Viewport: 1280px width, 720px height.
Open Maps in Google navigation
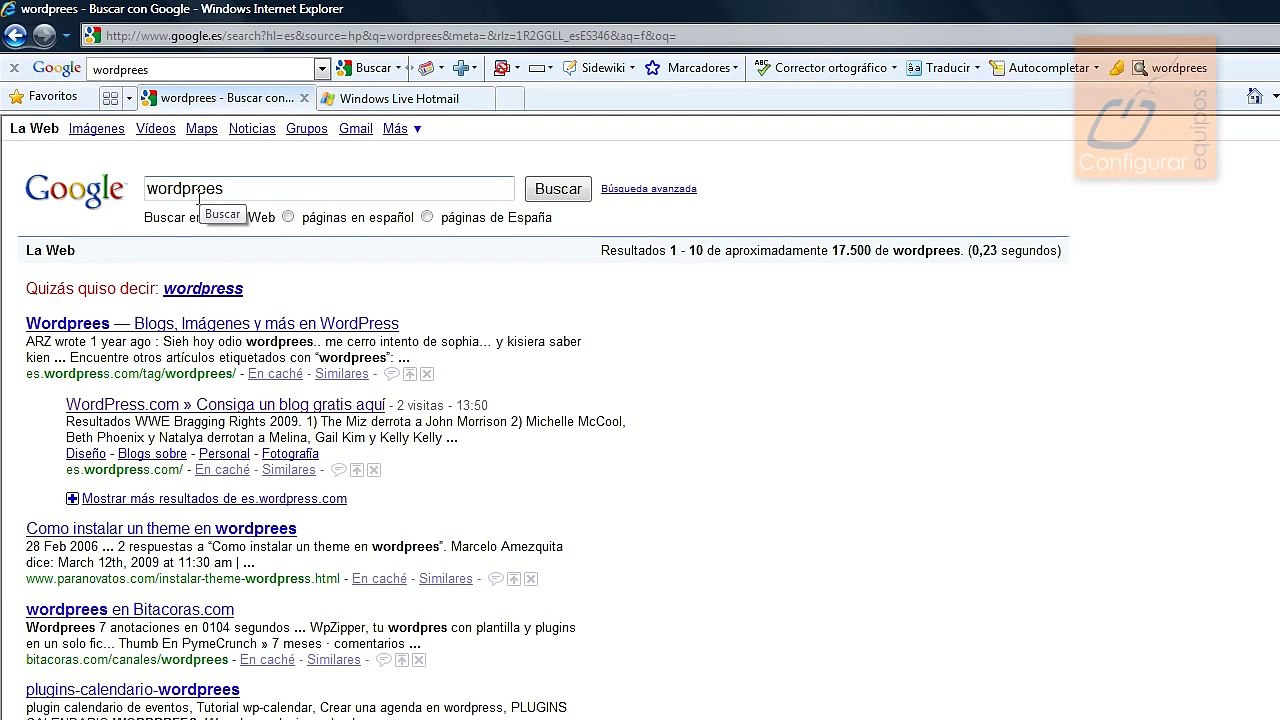(202, 129)
